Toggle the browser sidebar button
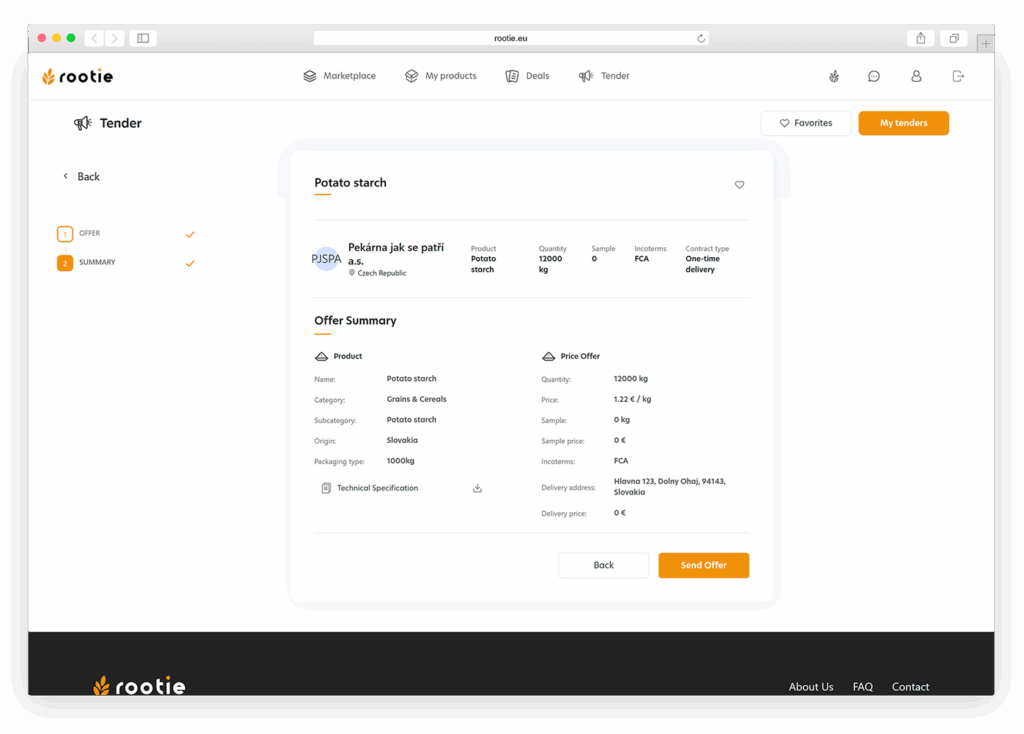The width and height of the screenshot is (1024, 734). click(x=143, y=38)
